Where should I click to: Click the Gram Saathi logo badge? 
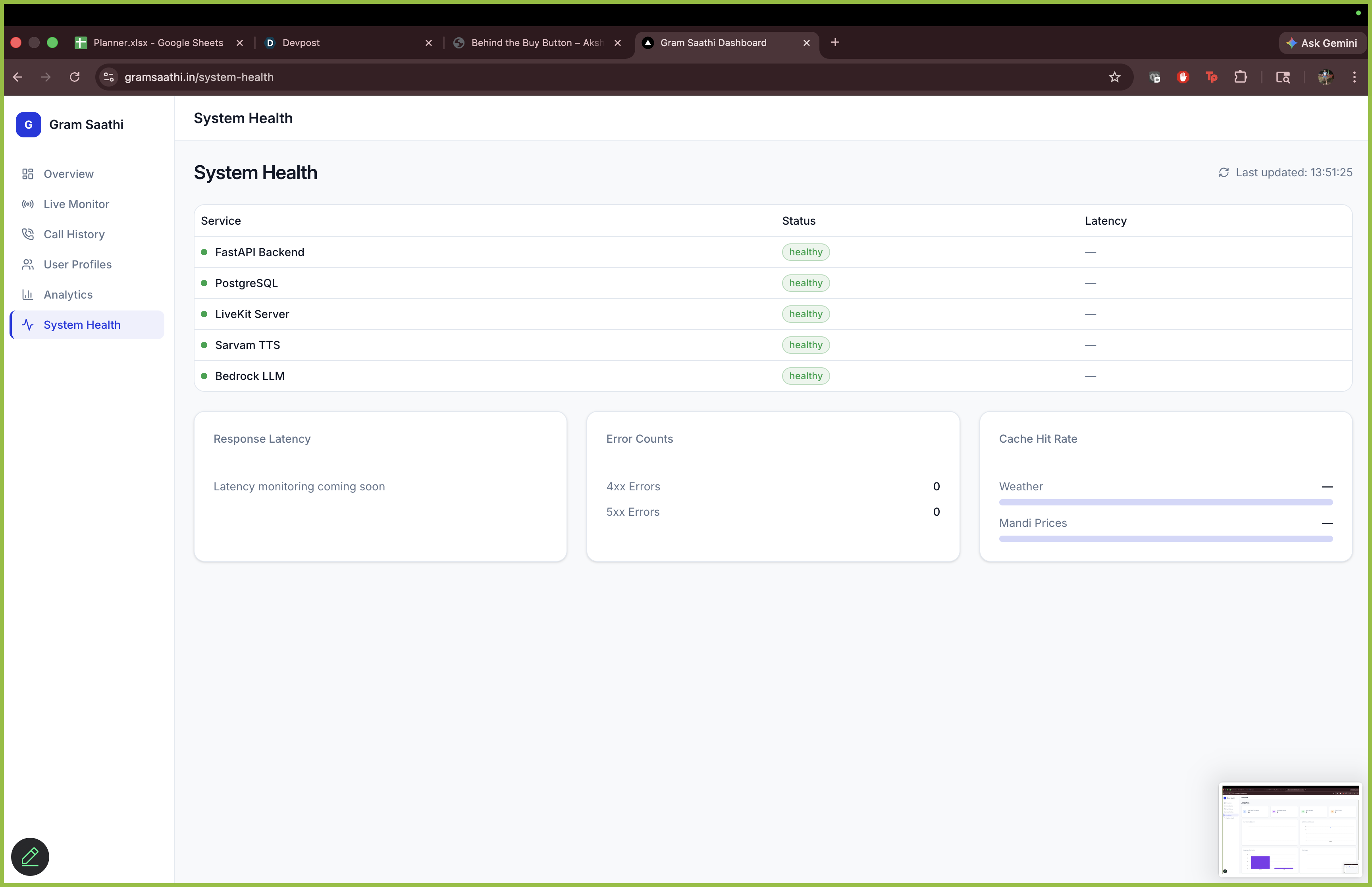coord(28,124)
